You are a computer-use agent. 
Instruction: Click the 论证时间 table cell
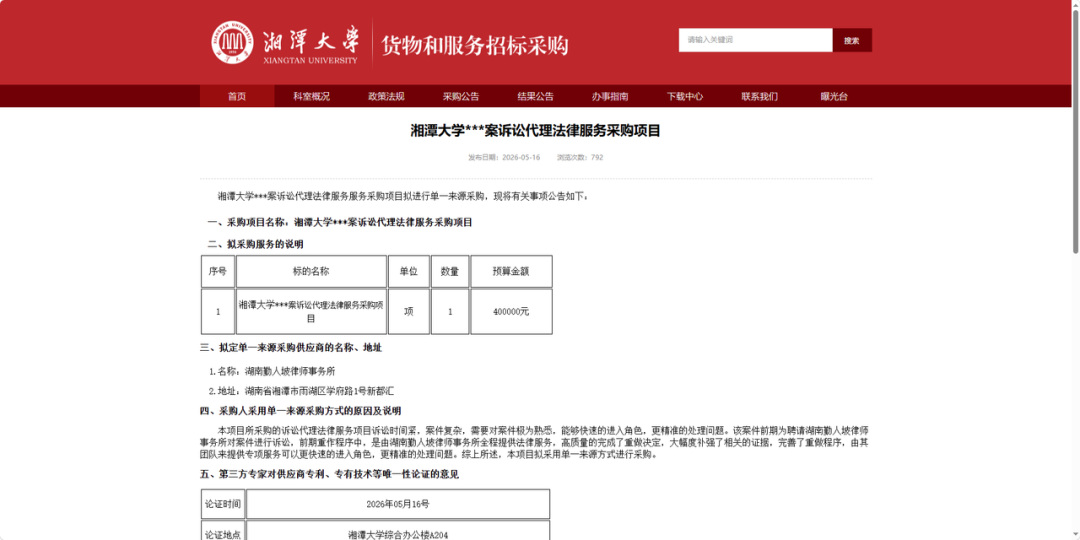(222, 504)
